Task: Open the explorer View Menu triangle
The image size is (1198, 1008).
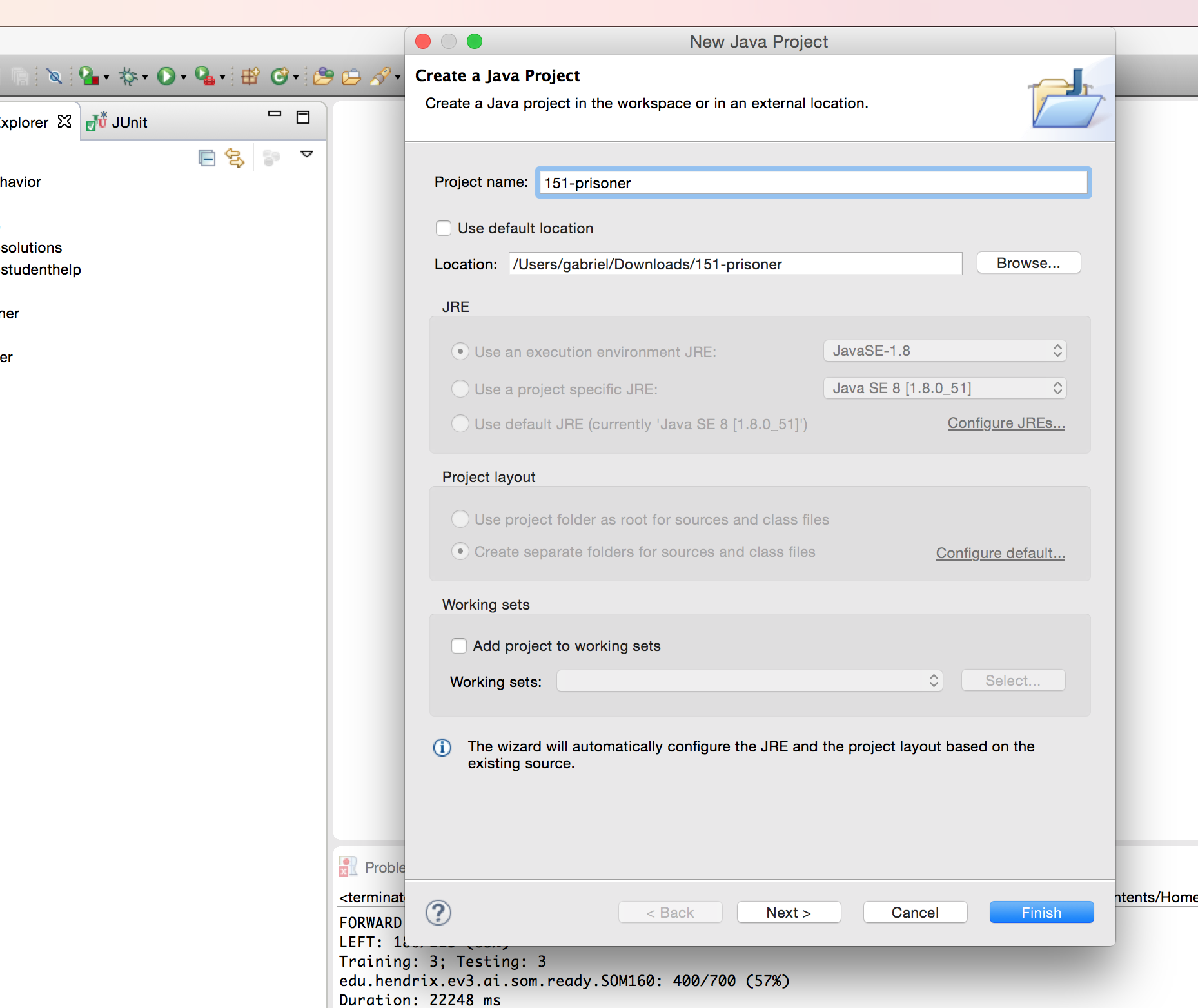Action: tap(307, 154)
